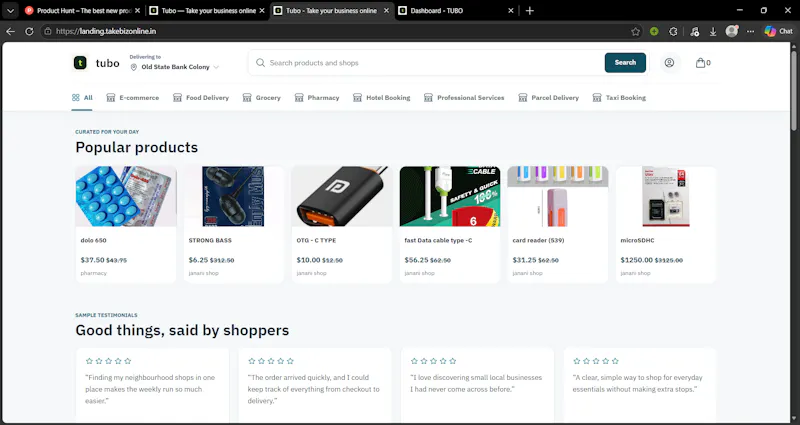Click the browser address bar URL
Viewport: 800px width, 425px height.
click(x=106, y=31)
